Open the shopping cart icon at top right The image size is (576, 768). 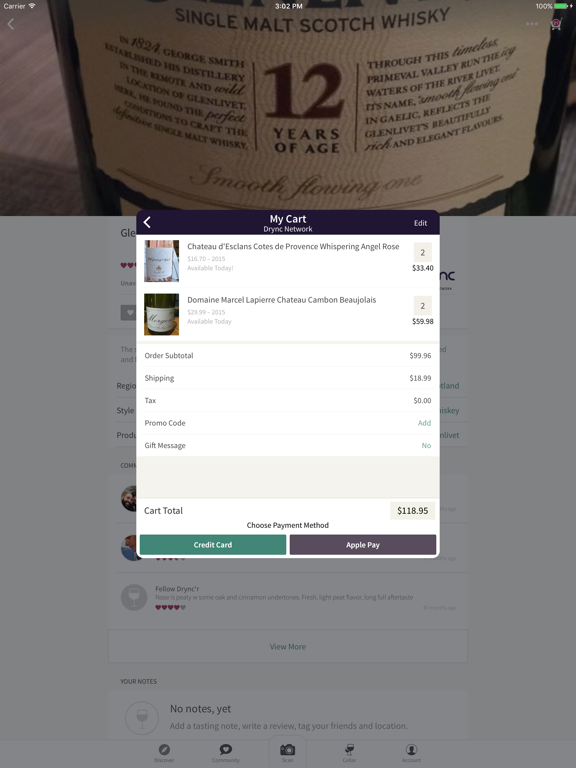tap(556, 24)
